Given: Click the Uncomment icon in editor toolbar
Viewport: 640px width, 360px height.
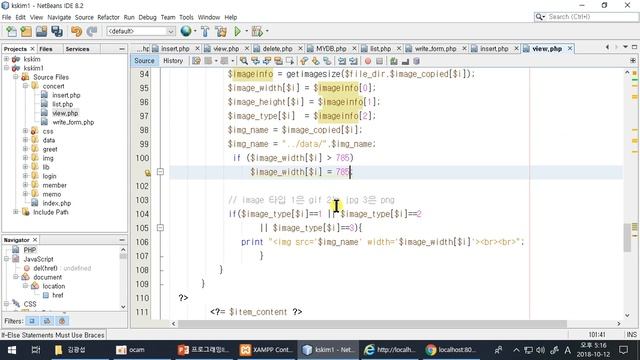Looking at the screenshot, I should (405, 61).
